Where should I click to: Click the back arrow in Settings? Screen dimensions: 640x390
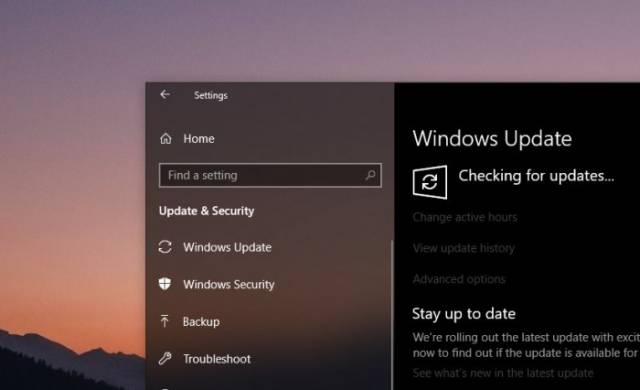pos(165,95)
